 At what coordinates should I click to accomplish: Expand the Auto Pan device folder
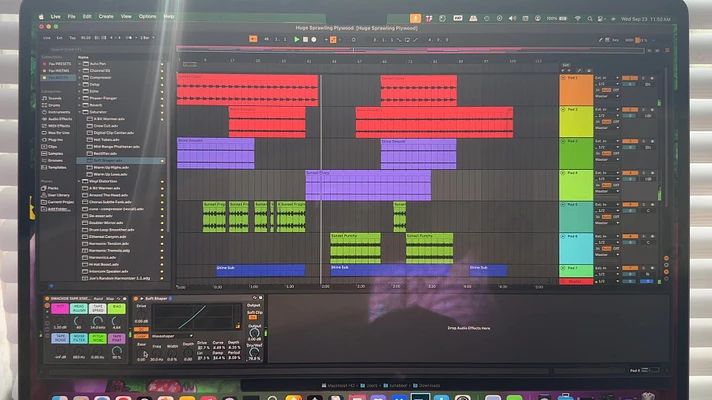point(79,64)
